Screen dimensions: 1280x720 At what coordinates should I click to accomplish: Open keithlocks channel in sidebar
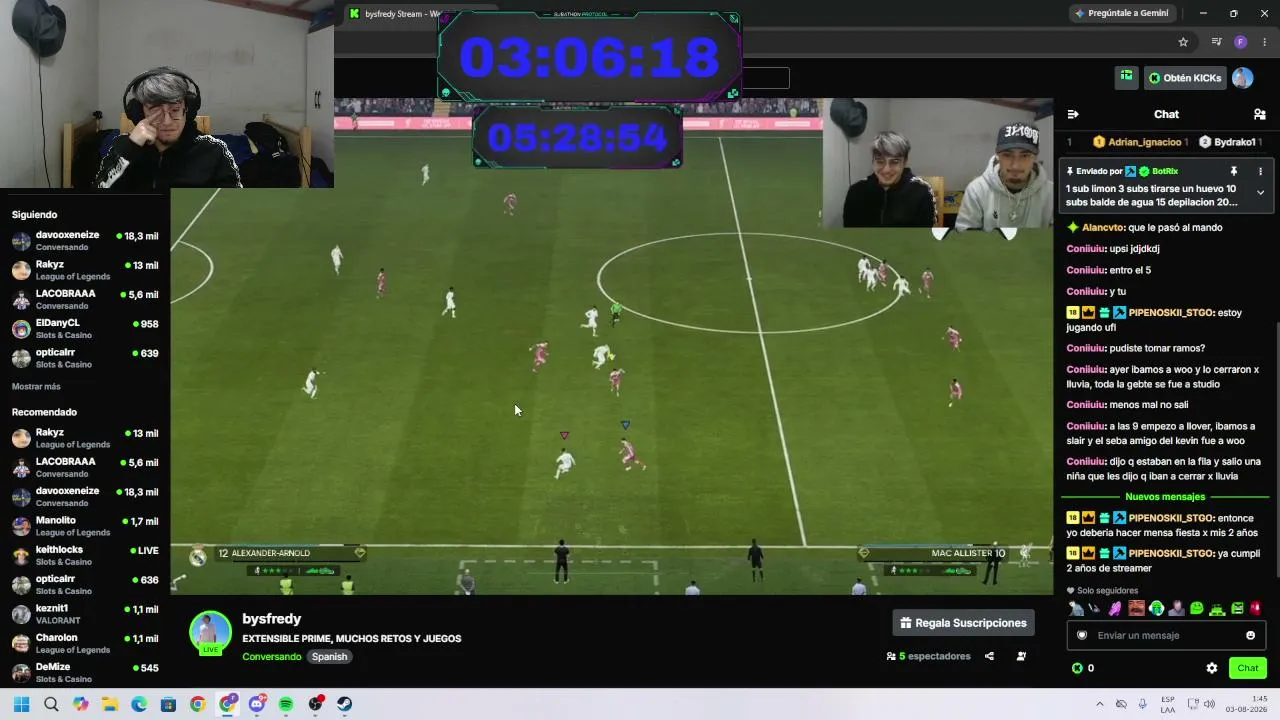pos(85,555)
